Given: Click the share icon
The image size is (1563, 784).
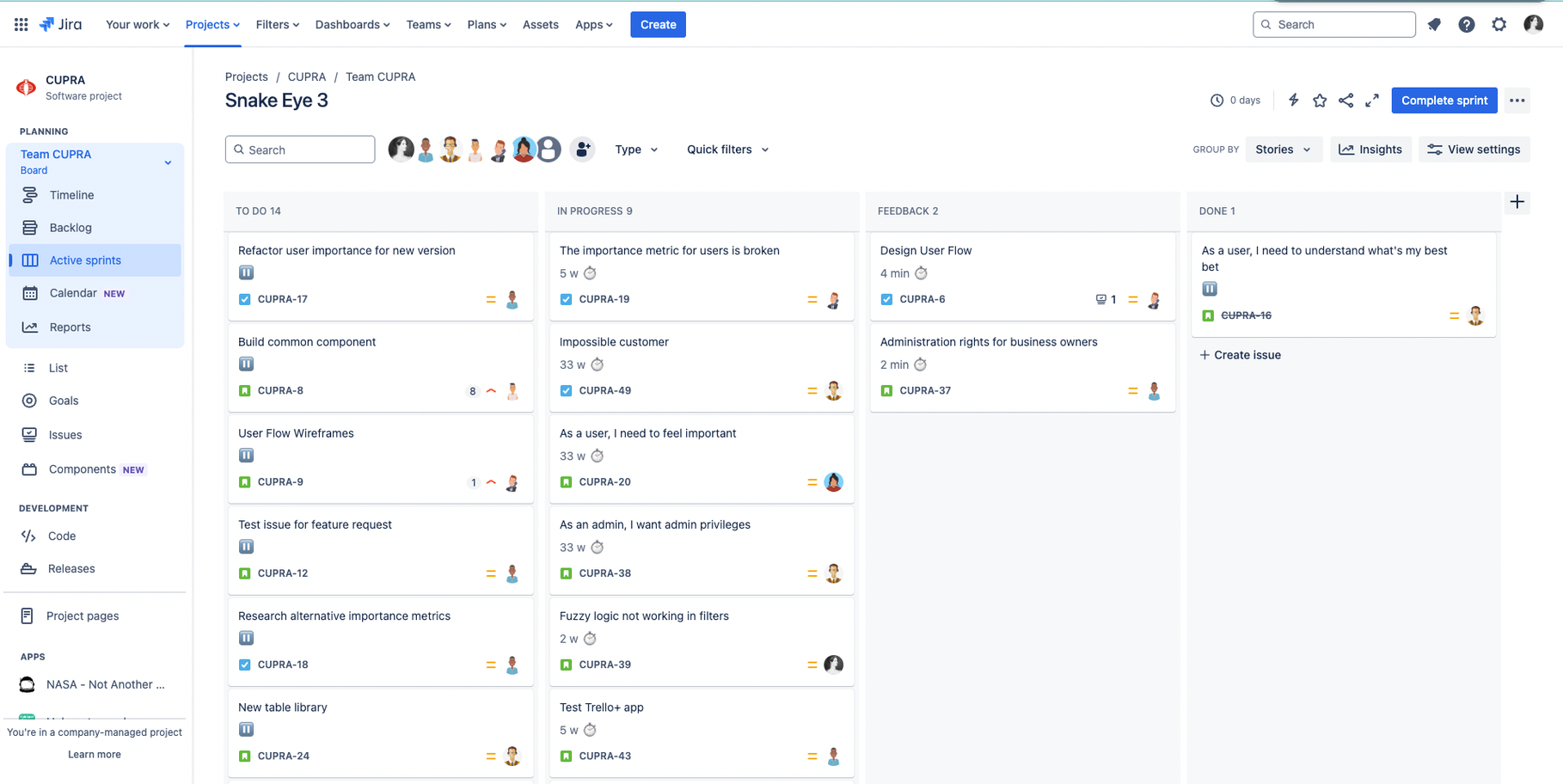Looking at the screenshot, I should pos(1346,101).
